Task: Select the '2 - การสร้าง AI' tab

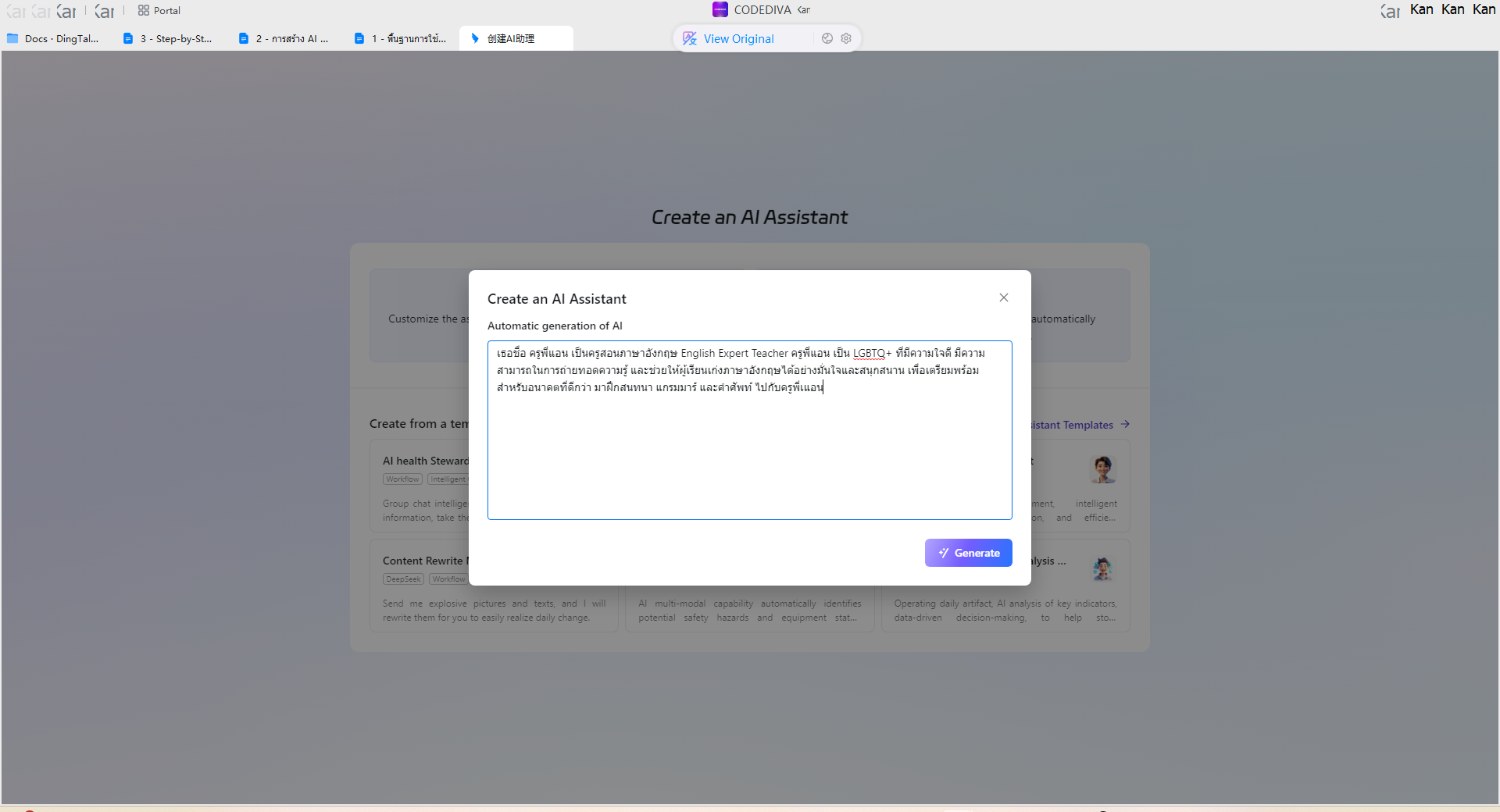Action: 284,38
